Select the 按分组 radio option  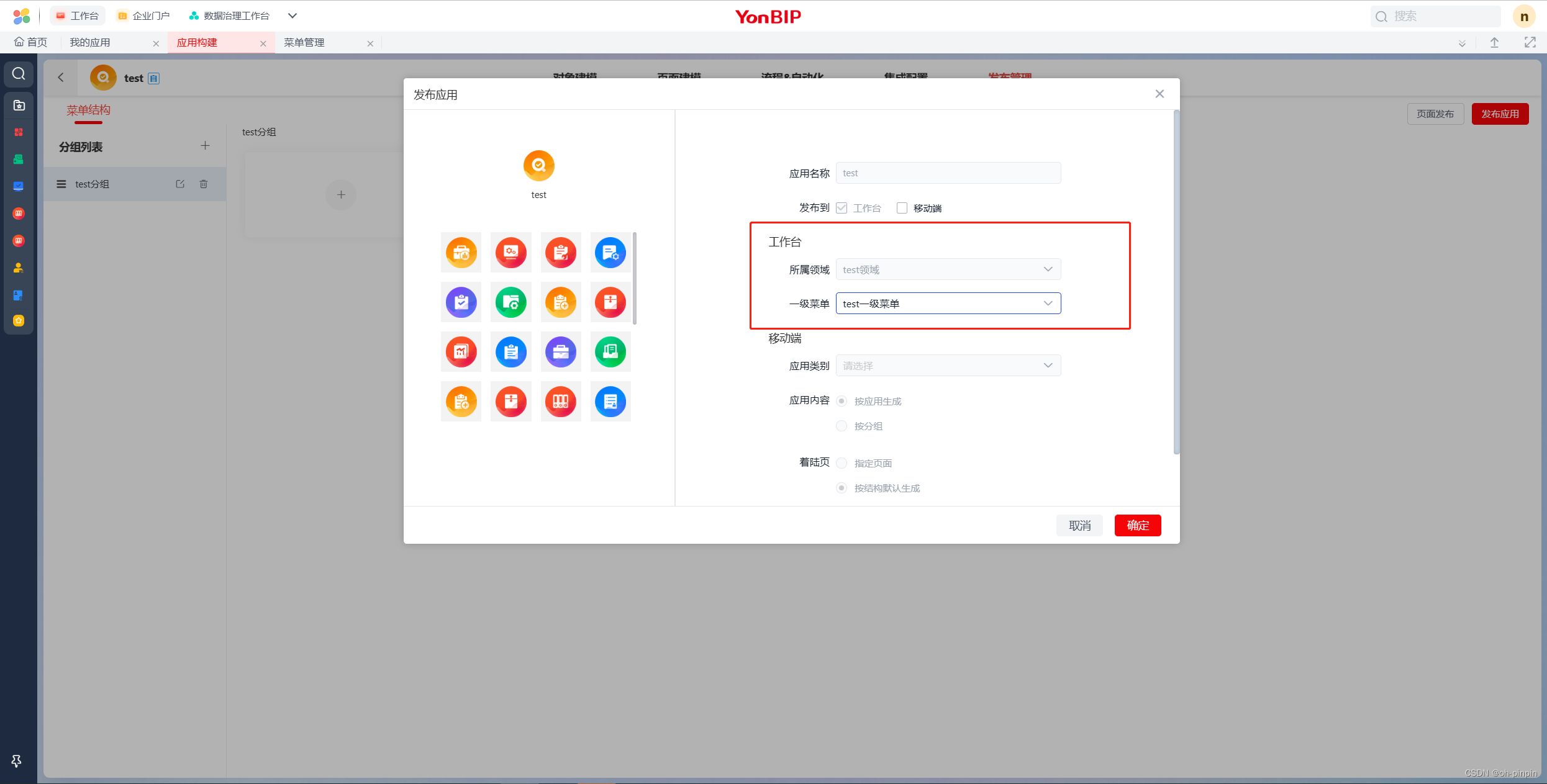(x=842, y=426)
